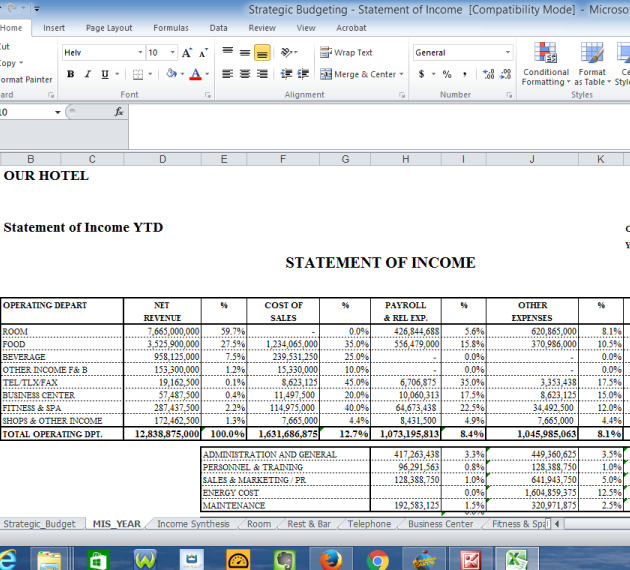Increase font size with Grow Font

(x=186, y=53)
